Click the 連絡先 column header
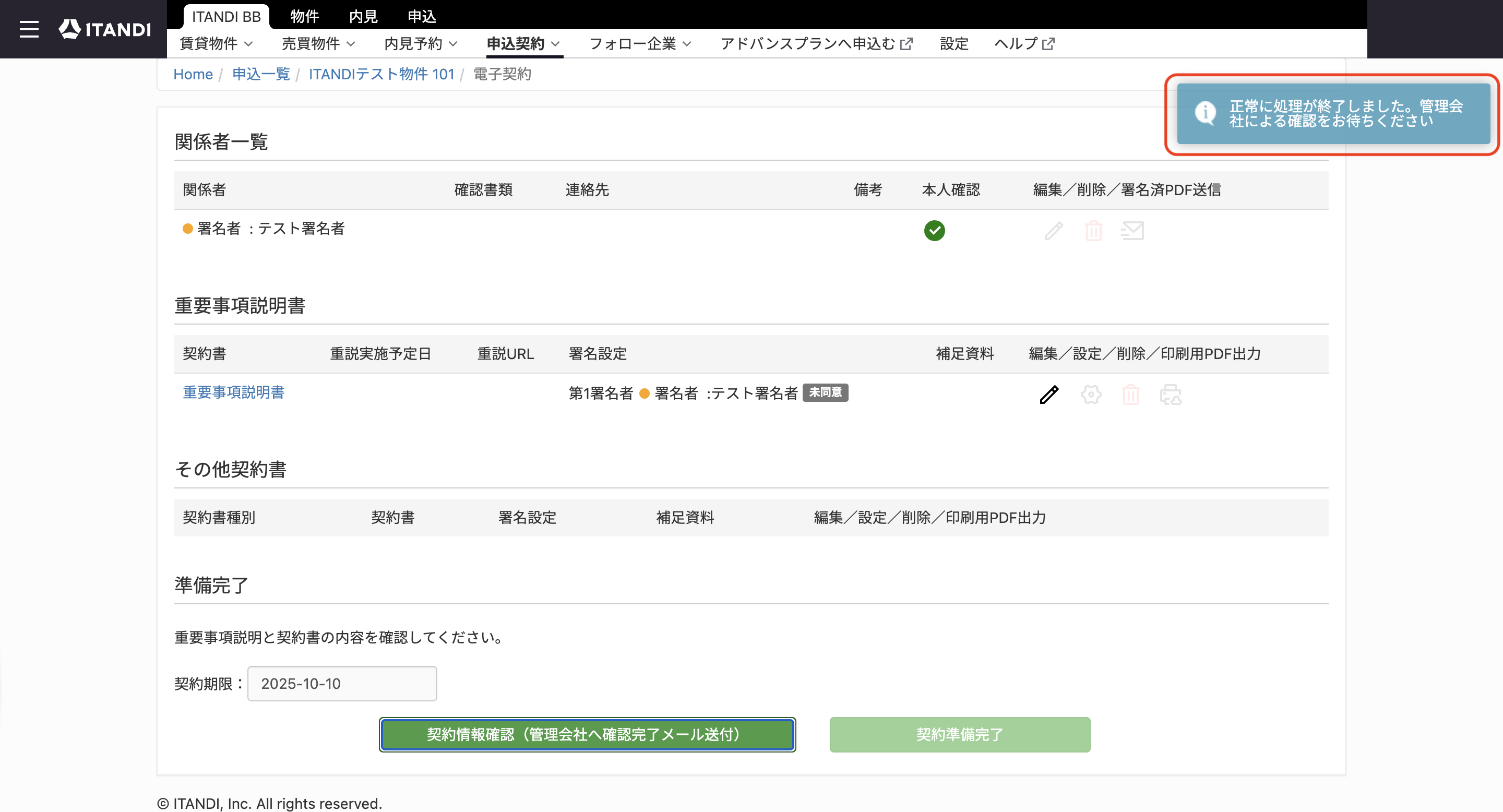Viewport: 1503px width, 812px height. [587, 190]
